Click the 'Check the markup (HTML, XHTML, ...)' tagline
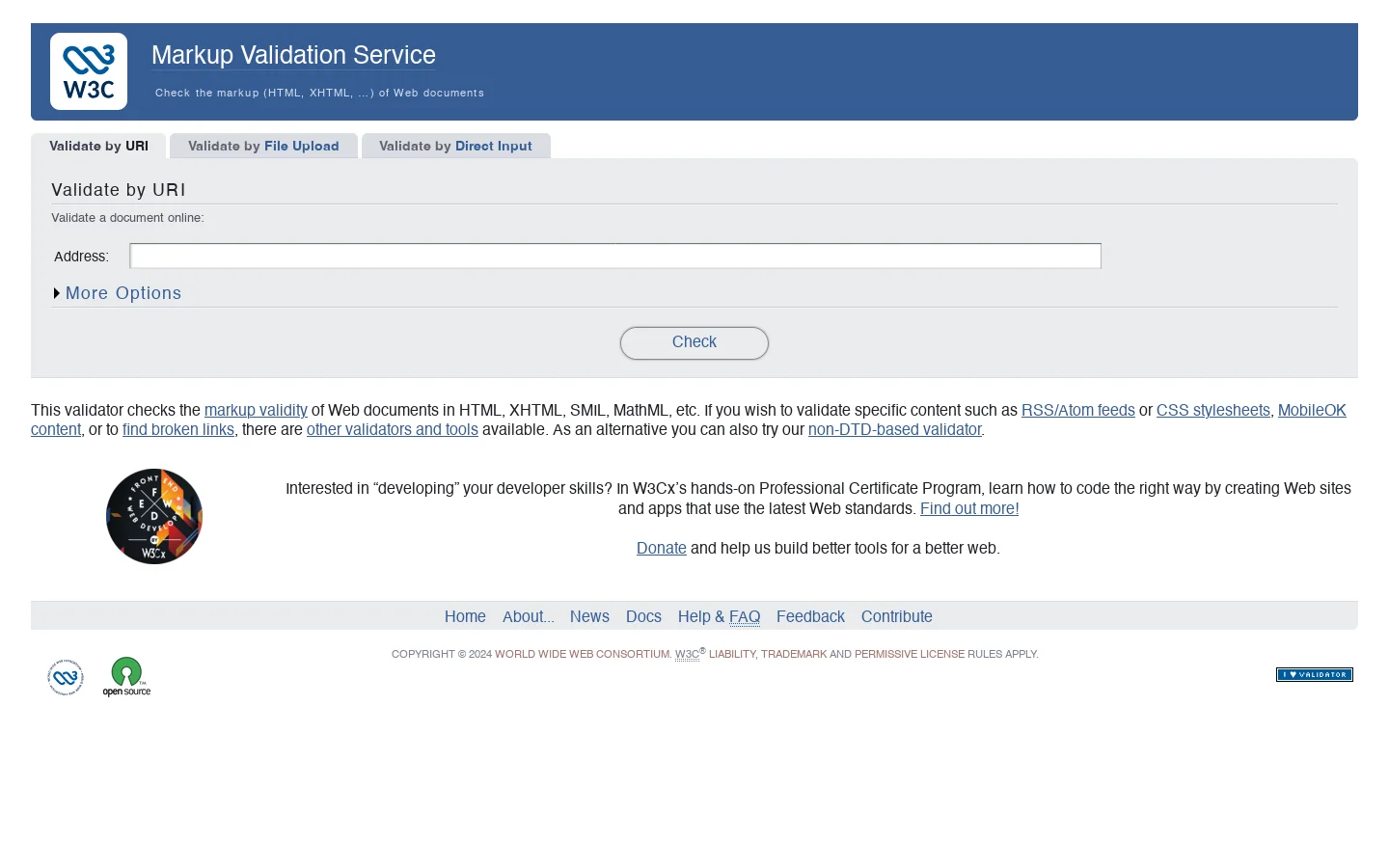Viewport: 1389px width, 868px height. click(319, 93)
